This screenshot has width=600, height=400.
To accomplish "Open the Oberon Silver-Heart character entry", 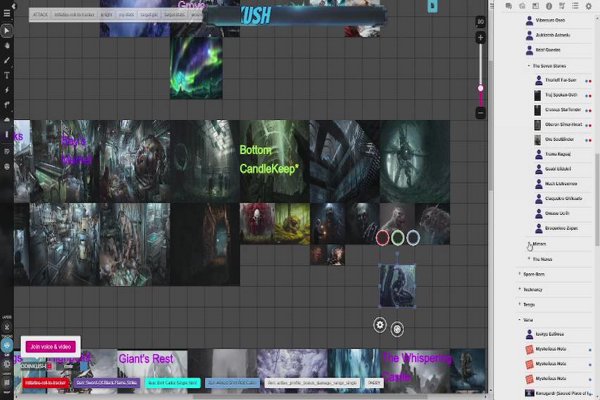I will [562, 125].
